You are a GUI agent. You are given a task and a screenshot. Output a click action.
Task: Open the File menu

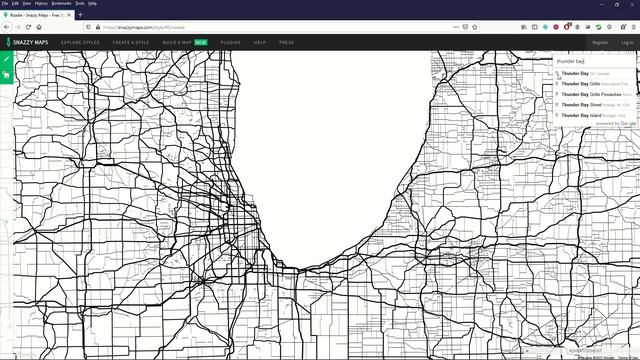point(5,3)
